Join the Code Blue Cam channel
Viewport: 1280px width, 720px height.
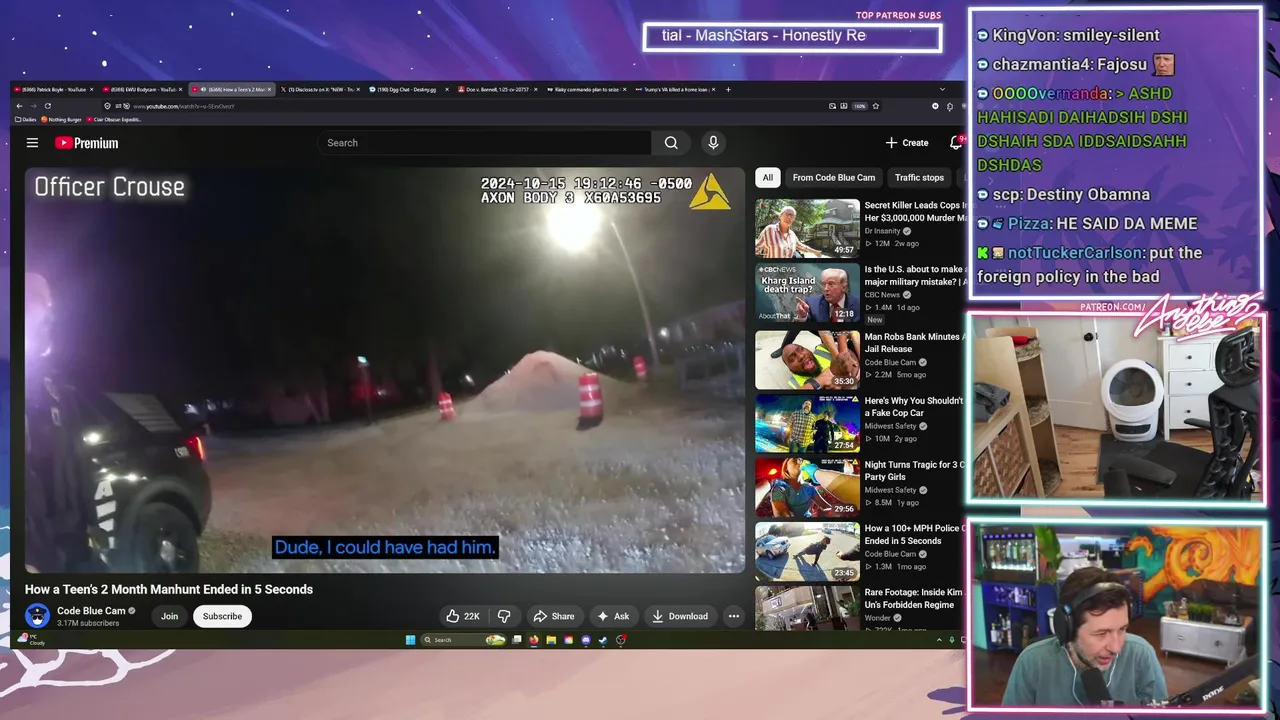[x=170, y=616]
